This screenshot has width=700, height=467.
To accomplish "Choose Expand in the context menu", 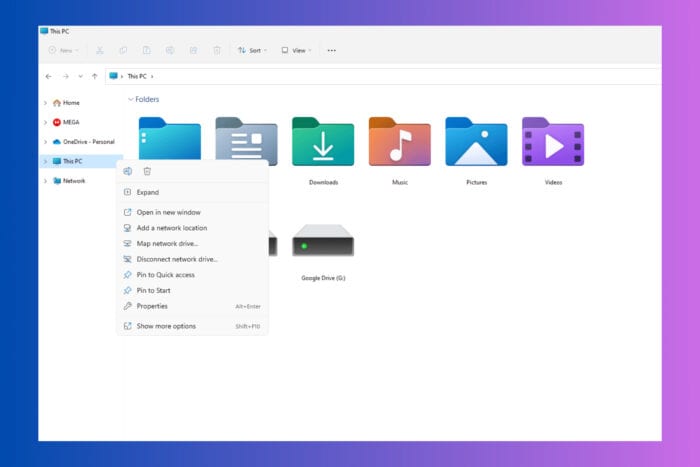I will pyautogui.click(x=192, y=192).
